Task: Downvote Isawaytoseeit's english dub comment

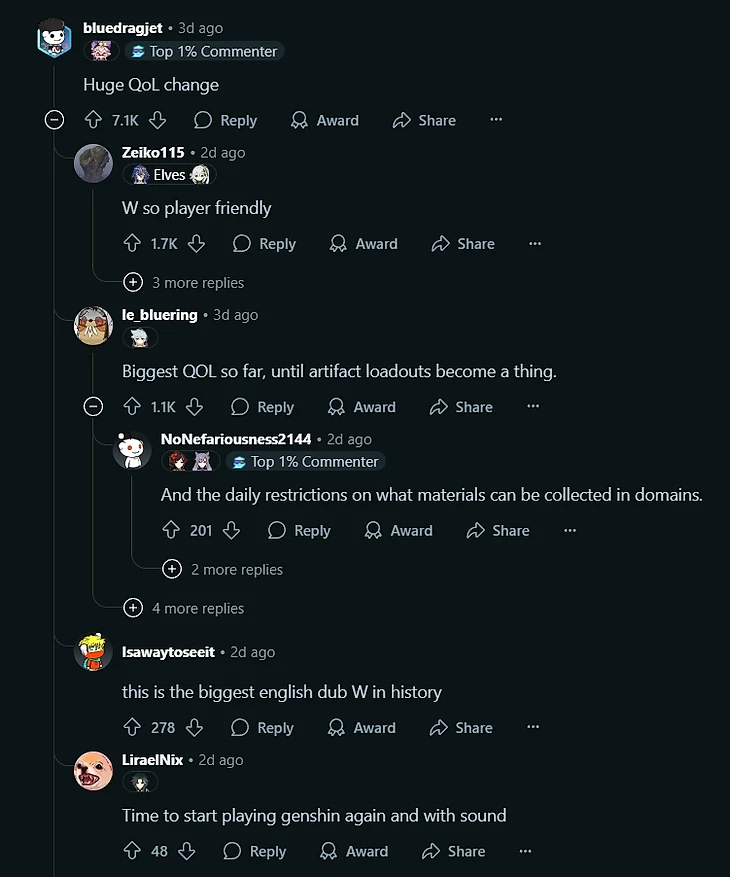Action: pyautogui.click(x=195, y=728)
